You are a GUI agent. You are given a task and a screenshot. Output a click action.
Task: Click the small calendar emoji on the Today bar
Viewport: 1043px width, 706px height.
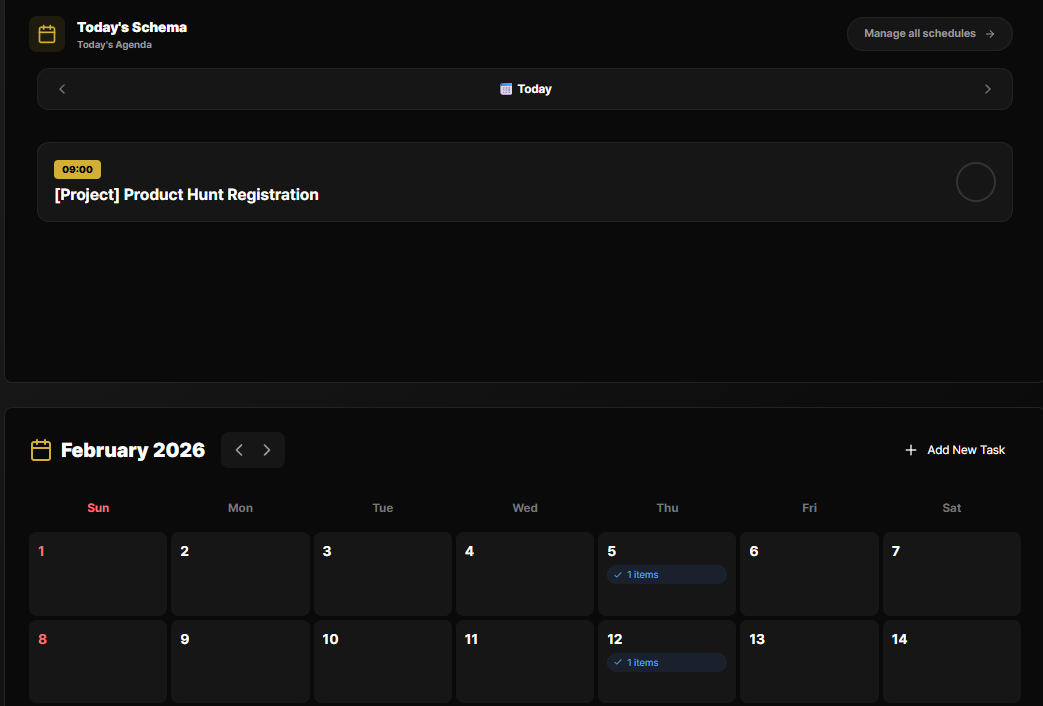tap(505, 89)
